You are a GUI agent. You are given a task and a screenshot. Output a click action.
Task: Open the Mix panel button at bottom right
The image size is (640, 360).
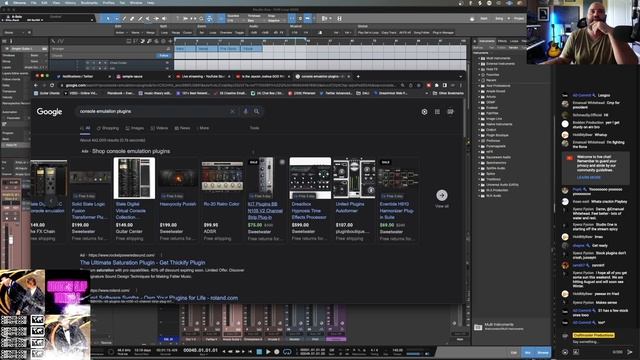[x=527, y=352]
